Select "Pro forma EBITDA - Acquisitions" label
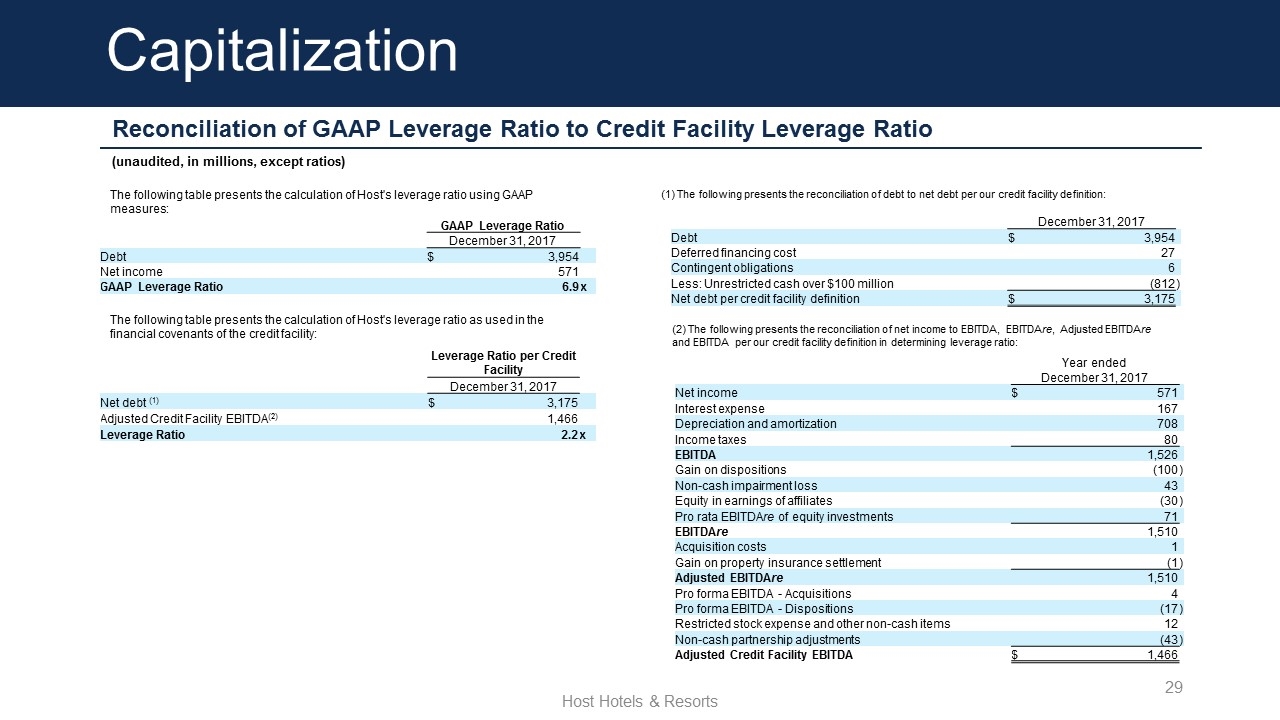Image resolution: width=1280 pixels, height=720 pixels. point(763,593)
